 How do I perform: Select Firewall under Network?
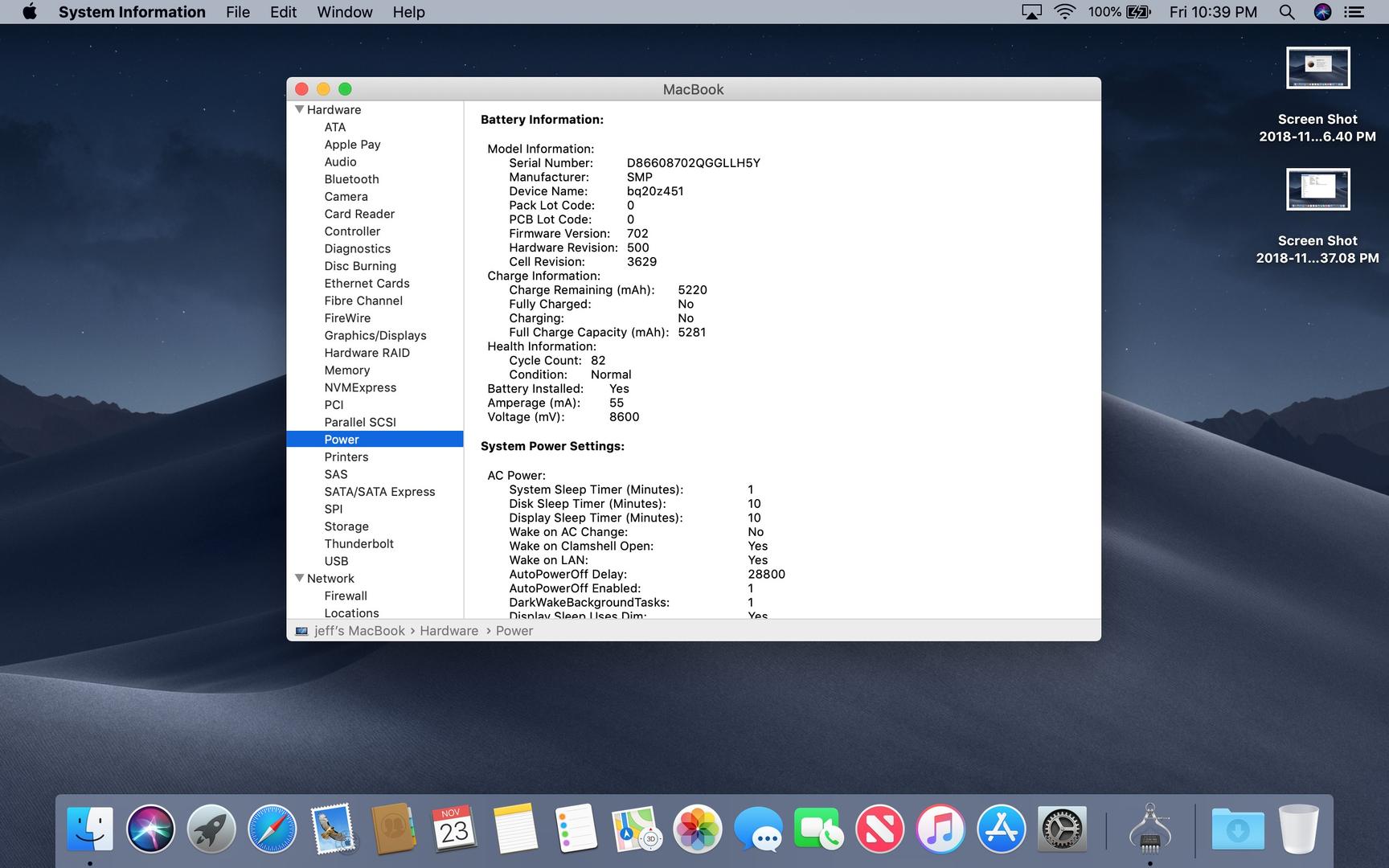(346, 596)
